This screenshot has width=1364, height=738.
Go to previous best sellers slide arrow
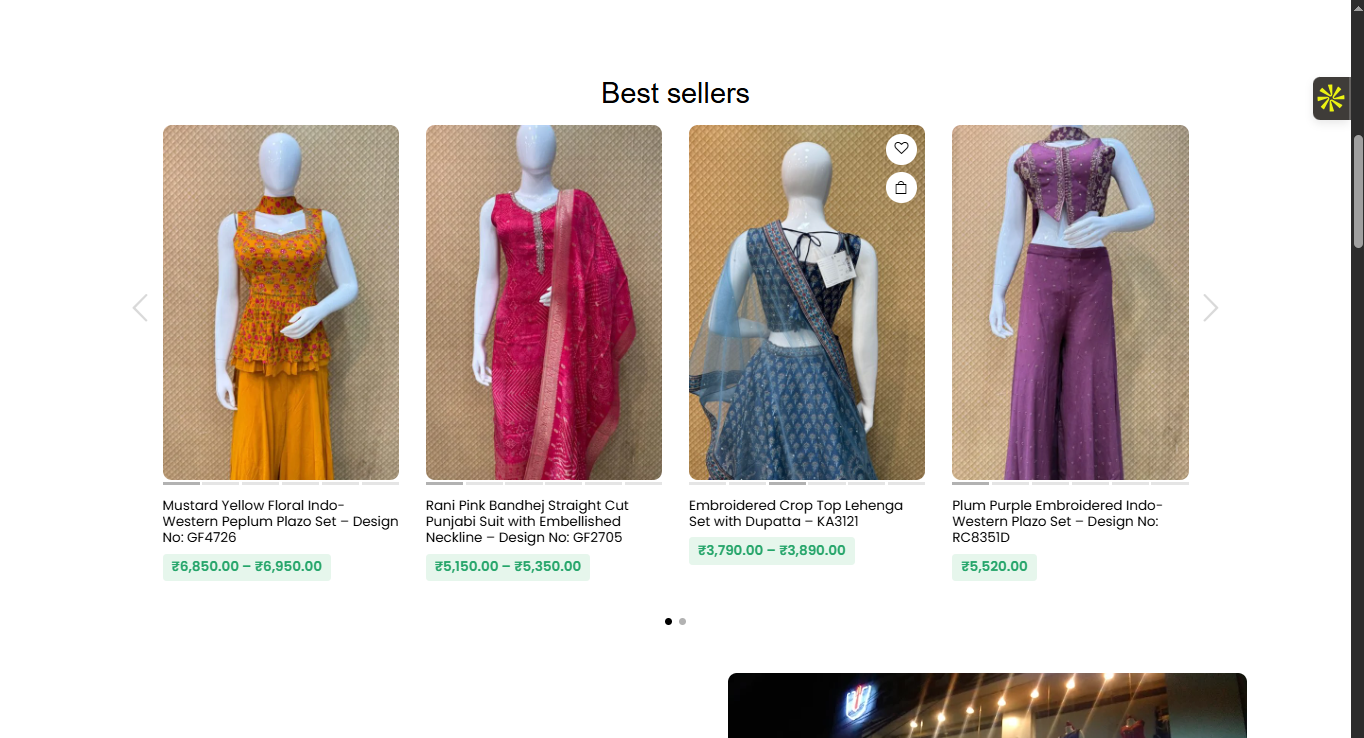[x=140, y=308]
